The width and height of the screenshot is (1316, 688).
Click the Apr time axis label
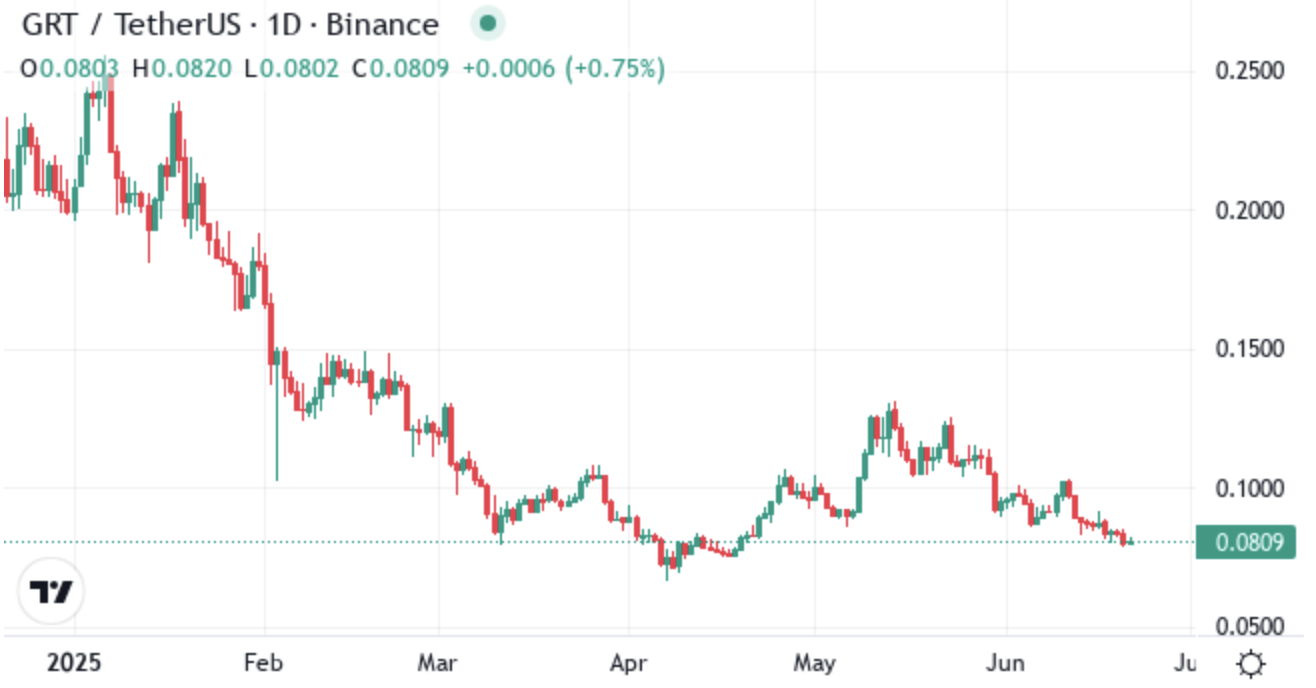click(x=628, y=664)
